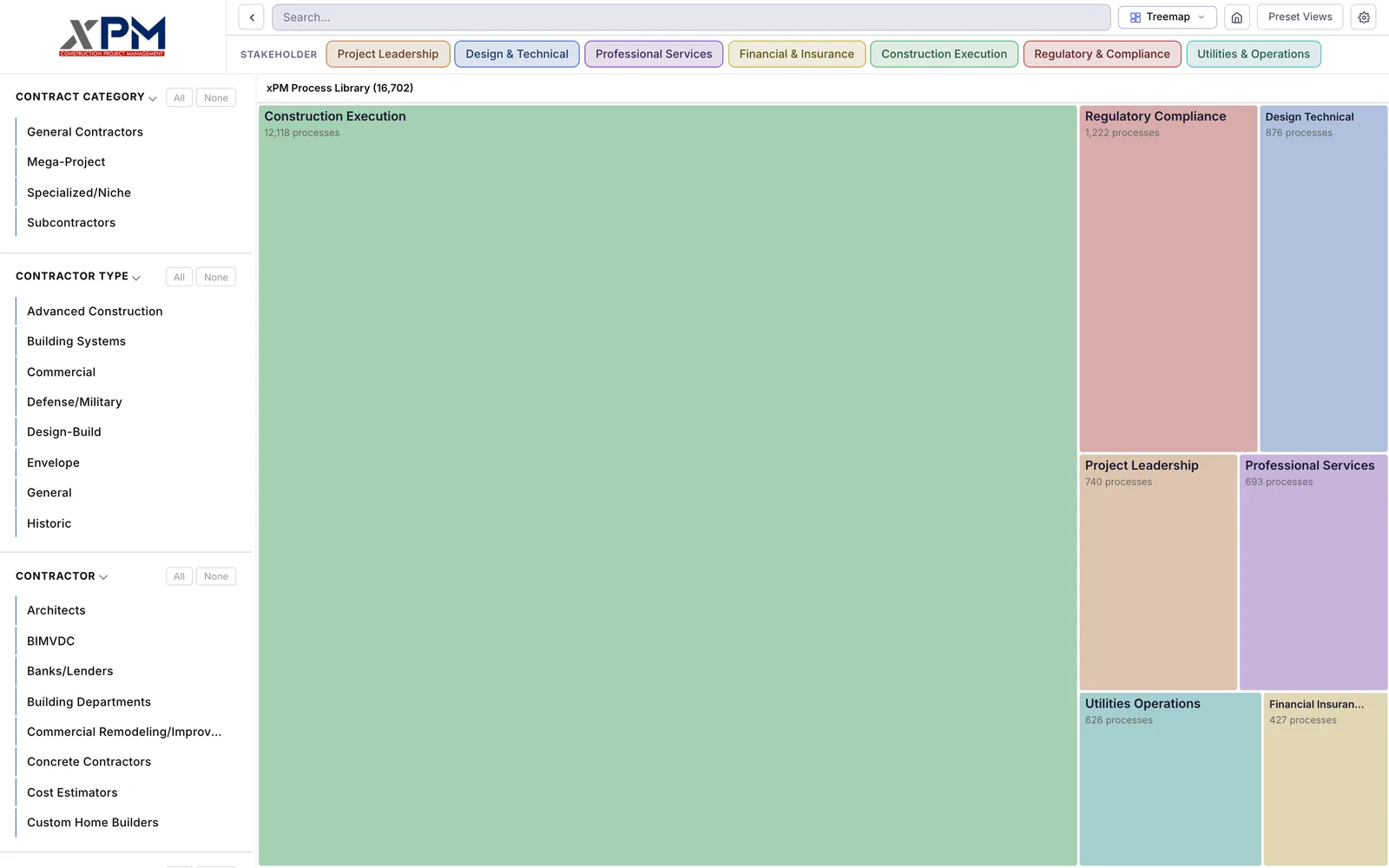This screenshot has height=868, width=1389.
Task: Open the Financial Insurance treemap block
Action: (x=1326, y=779)
